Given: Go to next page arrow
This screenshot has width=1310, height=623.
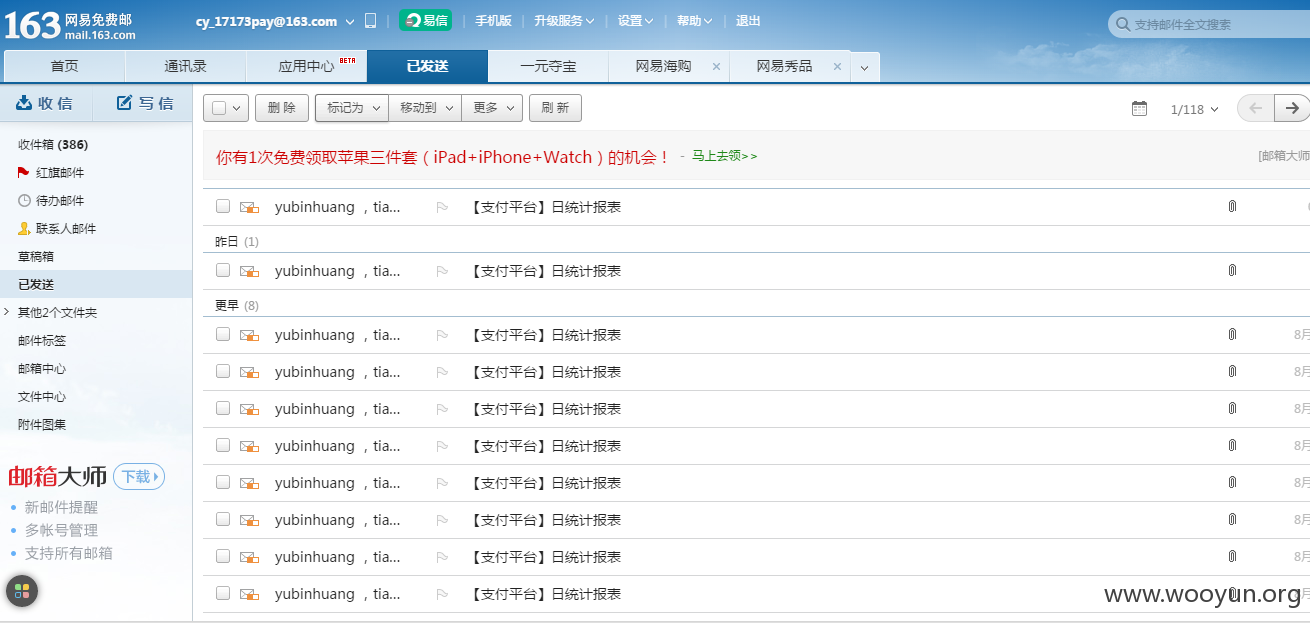Looking at the screenshot, I should click(1292, 108).
